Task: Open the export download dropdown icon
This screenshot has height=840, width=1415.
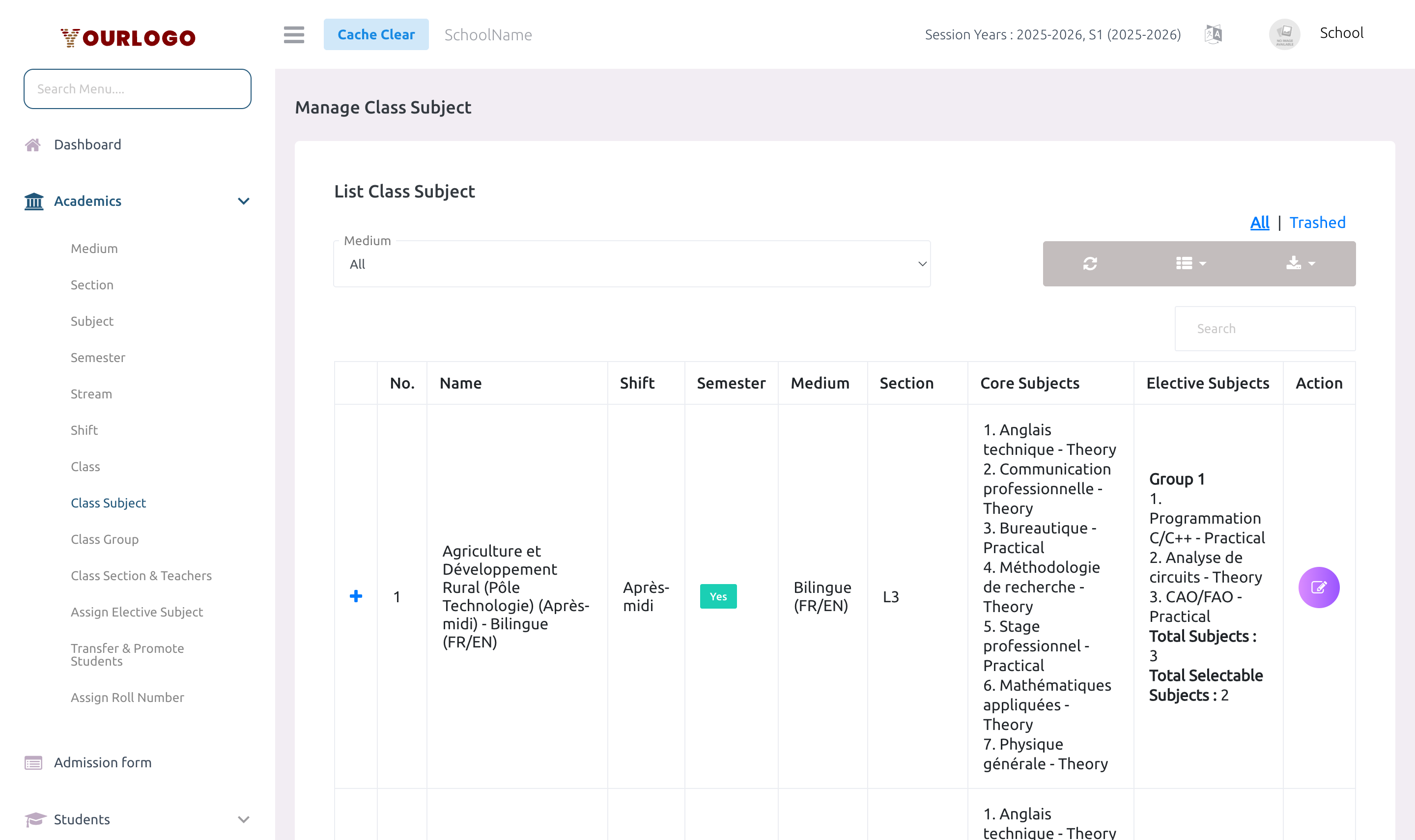Action: click(x=1300, y=264)
